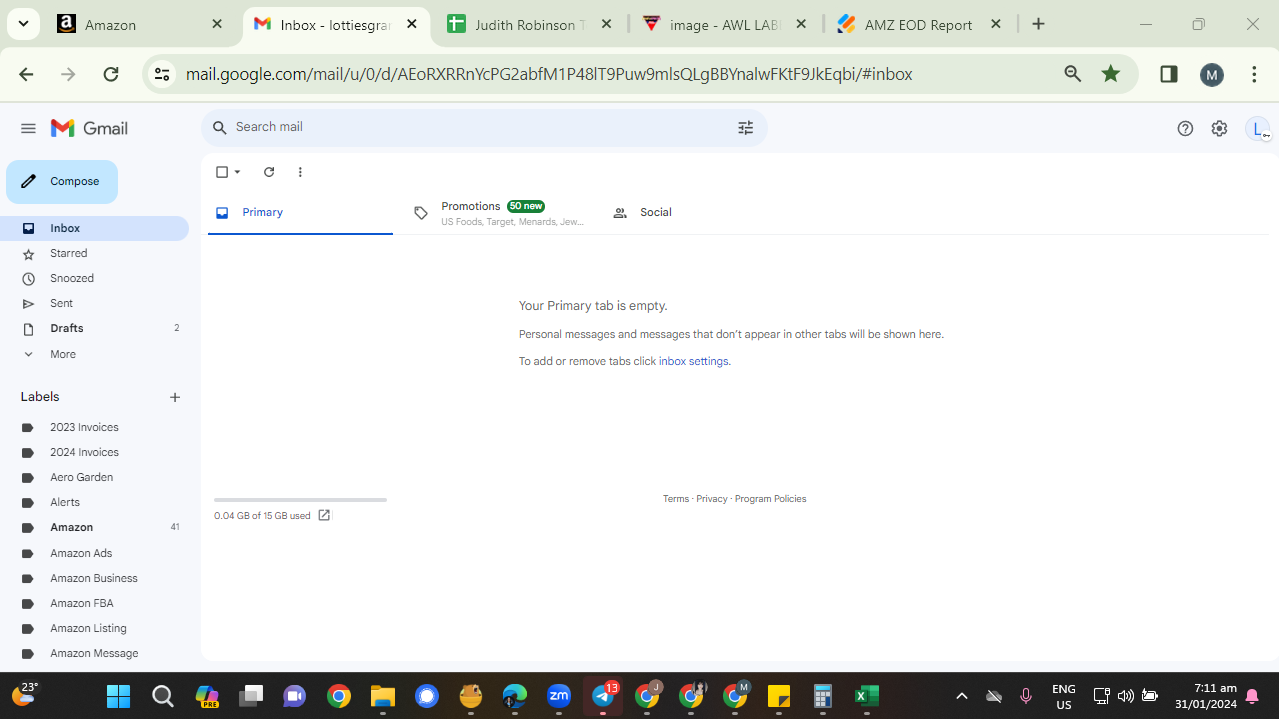Switch to the Primary tab

300,212
